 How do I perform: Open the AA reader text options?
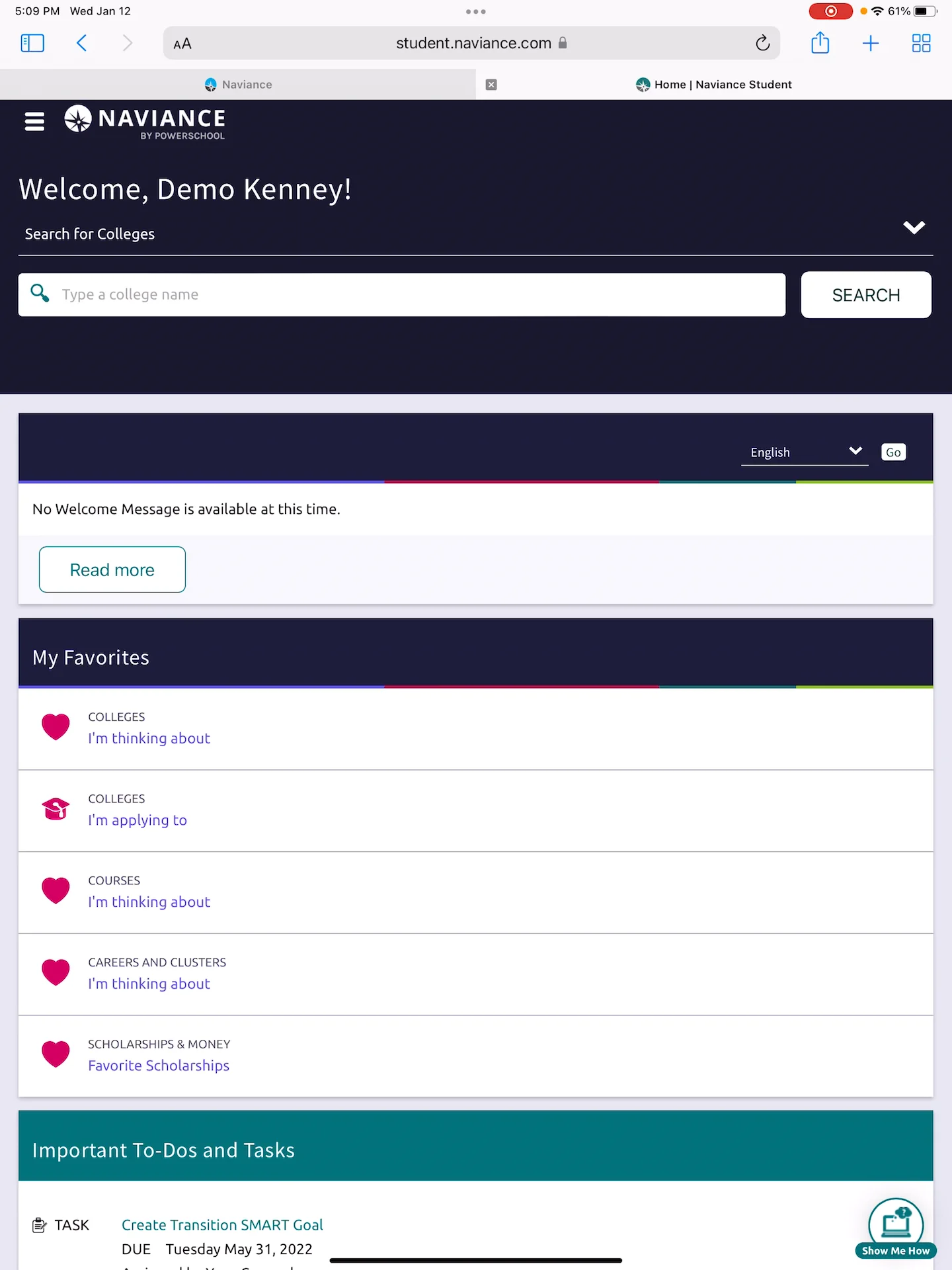pyautogui.click(x=182, y=44)
